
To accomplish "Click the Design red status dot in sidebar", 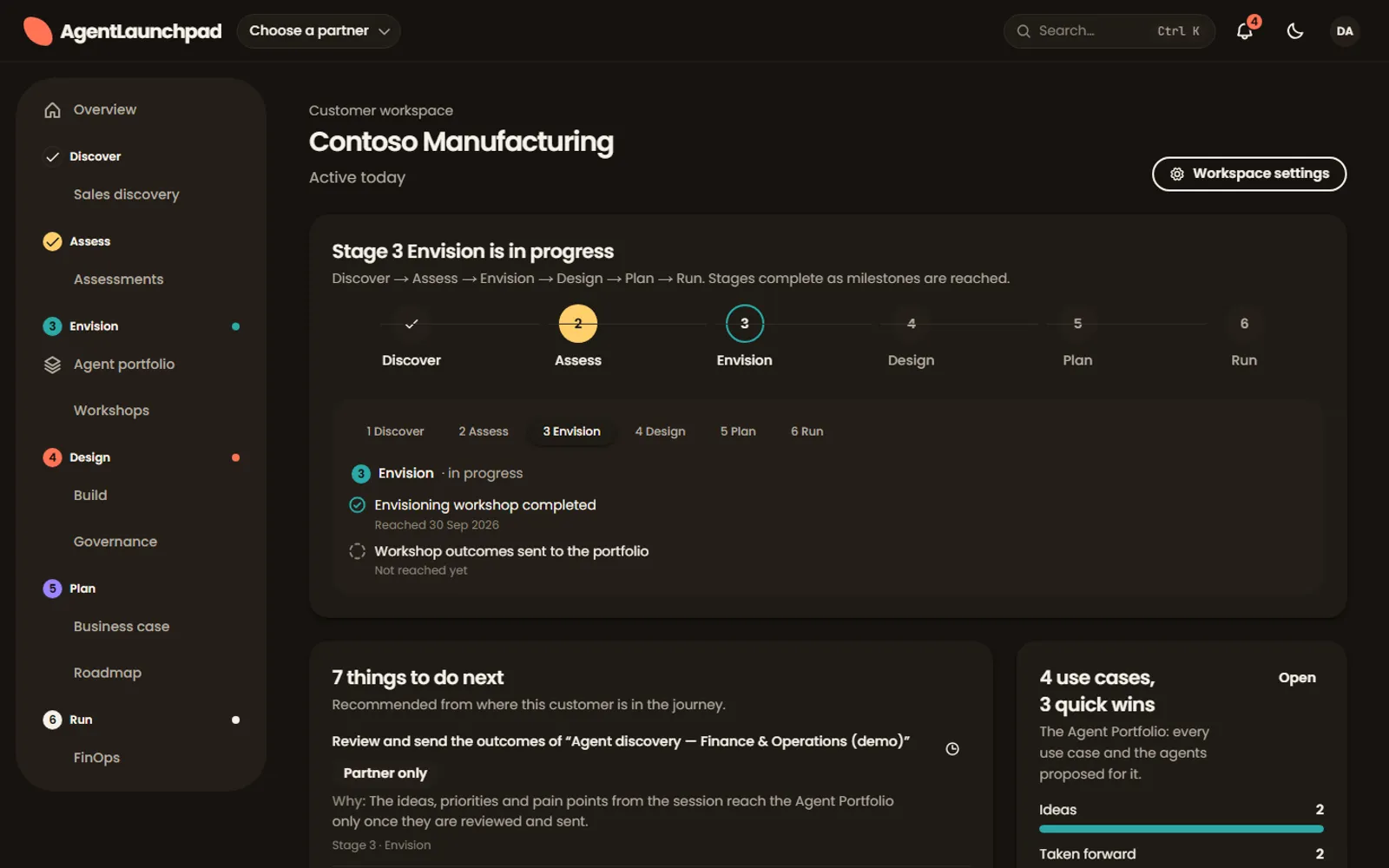I will [235, 457].
